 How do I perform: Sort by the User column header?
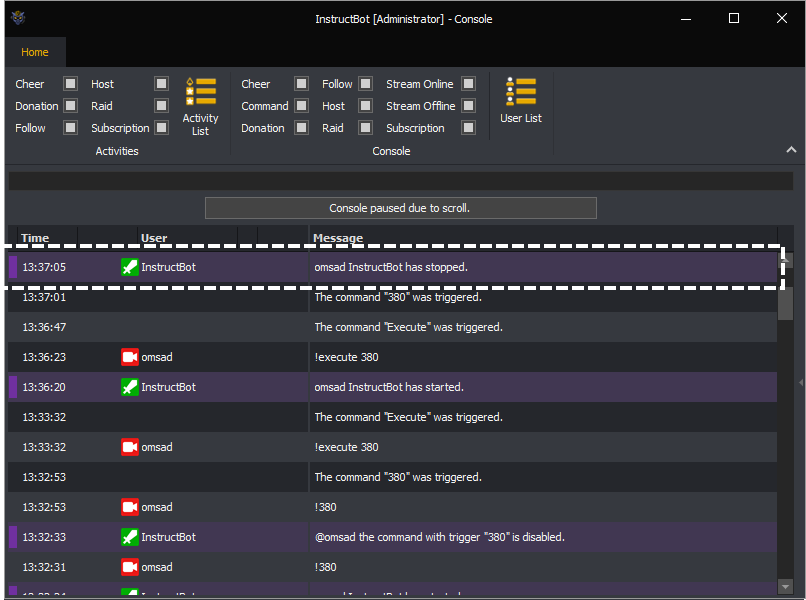154,238
